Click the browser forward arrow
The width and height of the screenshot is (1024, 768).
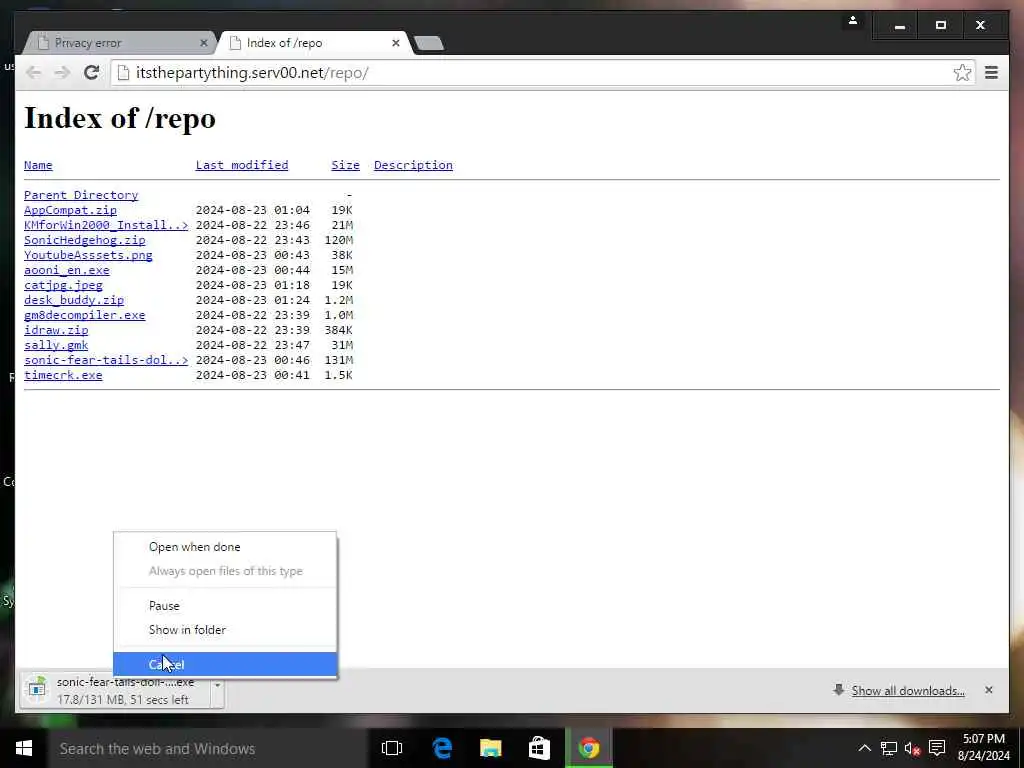click(62, 72)
